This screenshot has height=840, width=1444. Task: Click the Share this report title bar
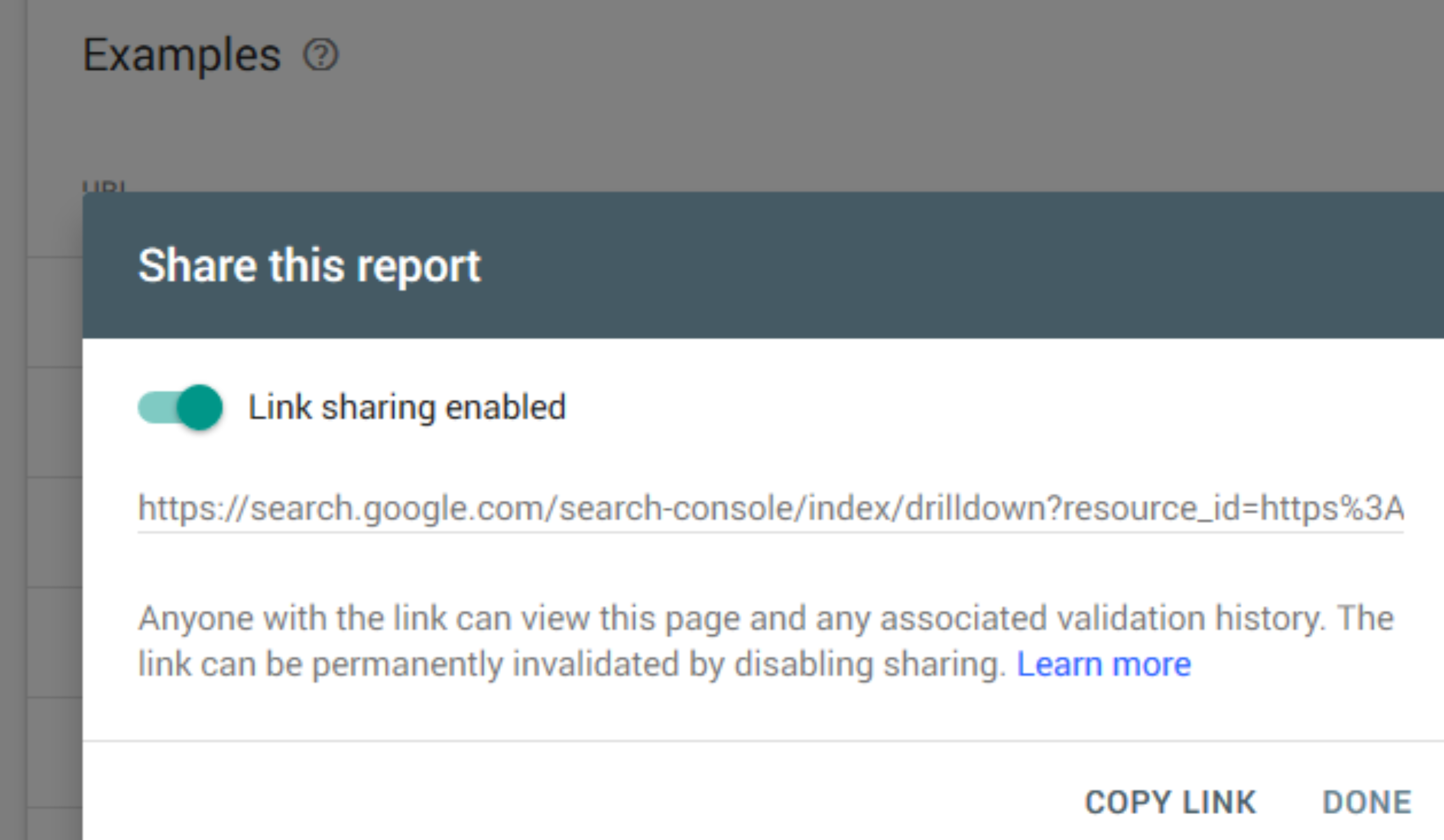point(310,265)
